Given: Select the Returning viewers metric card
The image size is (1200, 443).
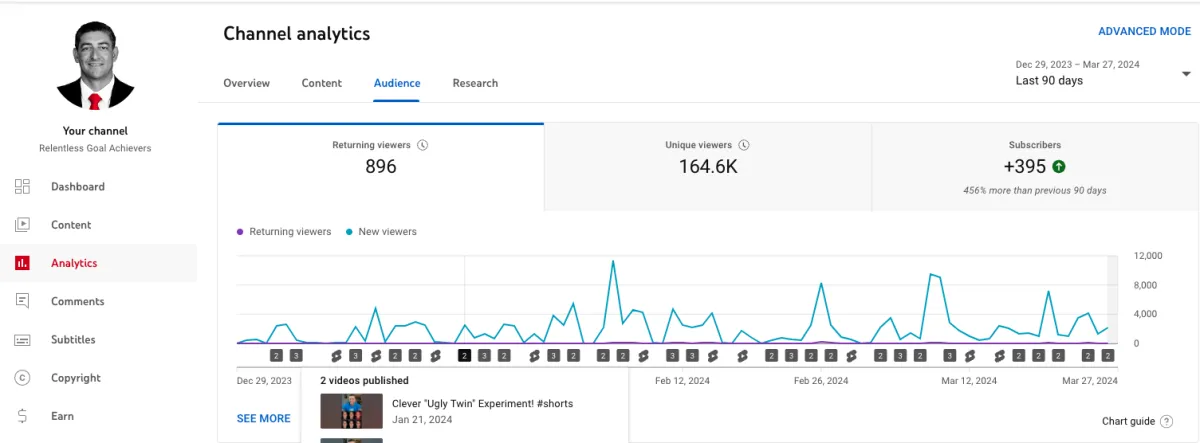Looking at the screenshot, I should (x=380, y=167).
